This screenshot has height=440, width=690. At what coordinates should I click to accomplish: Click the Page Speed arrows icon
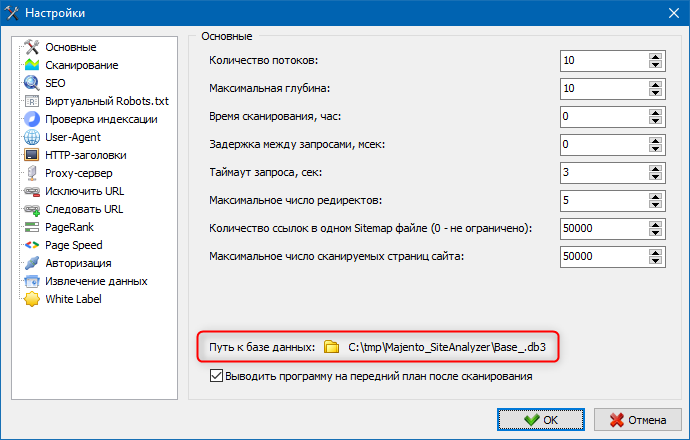pyautogui.click(x=32, y=245)
